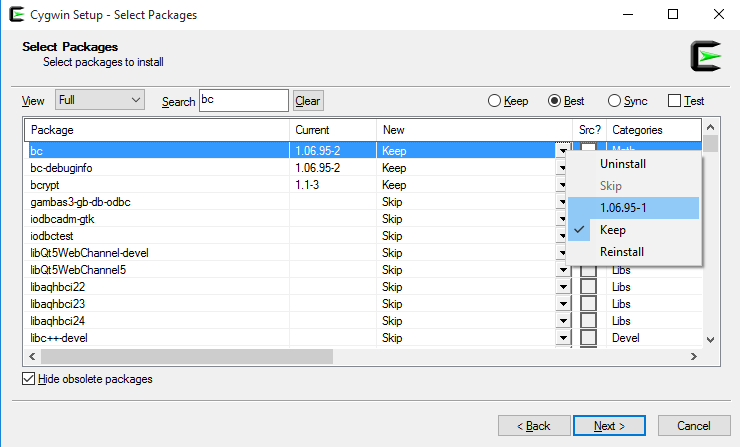Click the Search input field containing bc

pos(244,101)
